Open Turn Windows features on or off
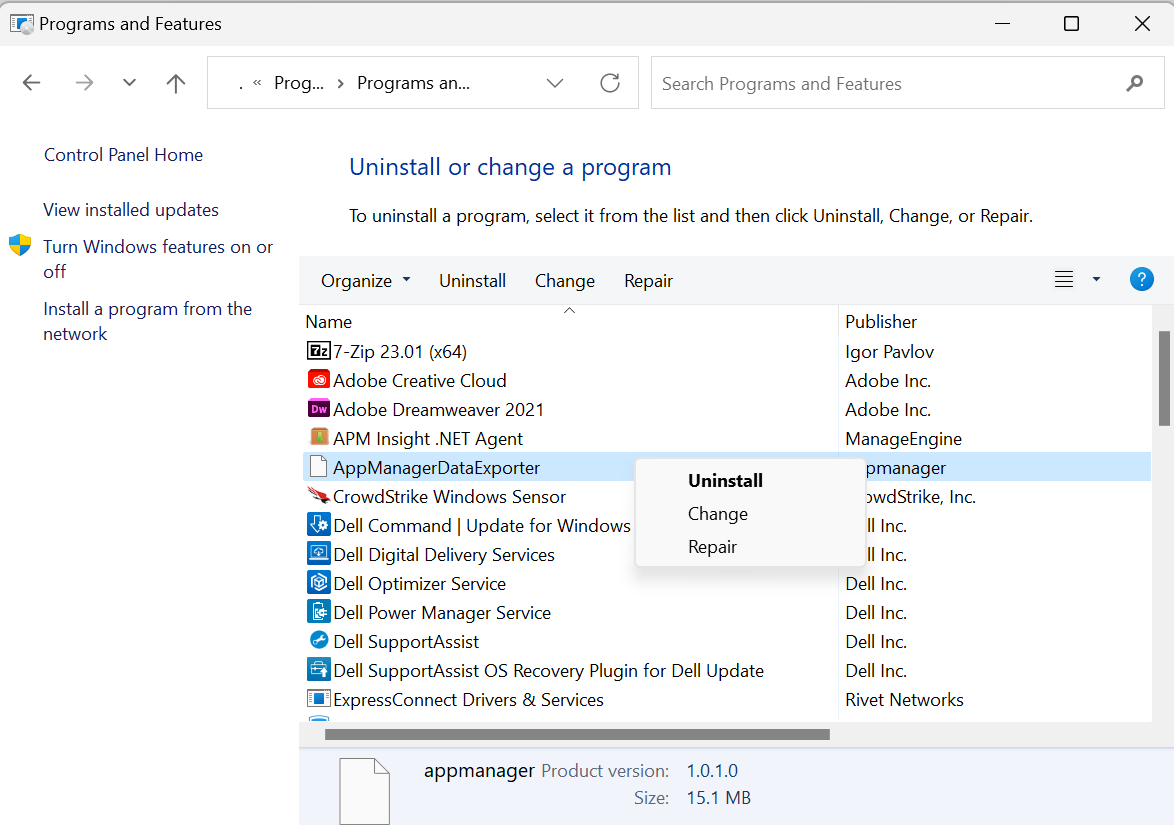1174x825 pixels. click(158, 259)
